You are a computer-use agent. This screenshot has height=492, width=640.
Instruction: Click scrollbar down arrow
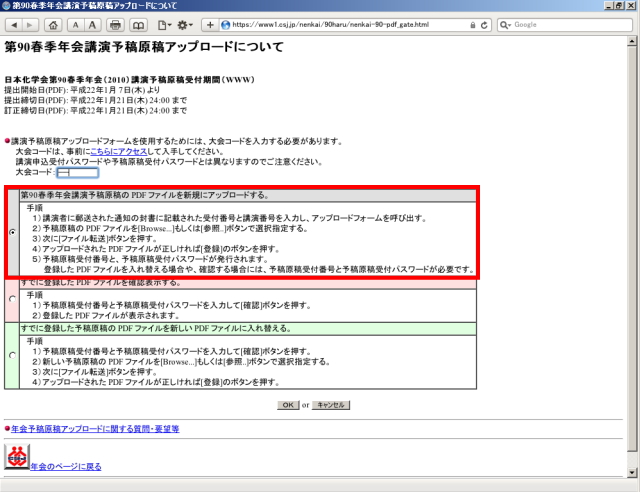(x=632, y=473)
